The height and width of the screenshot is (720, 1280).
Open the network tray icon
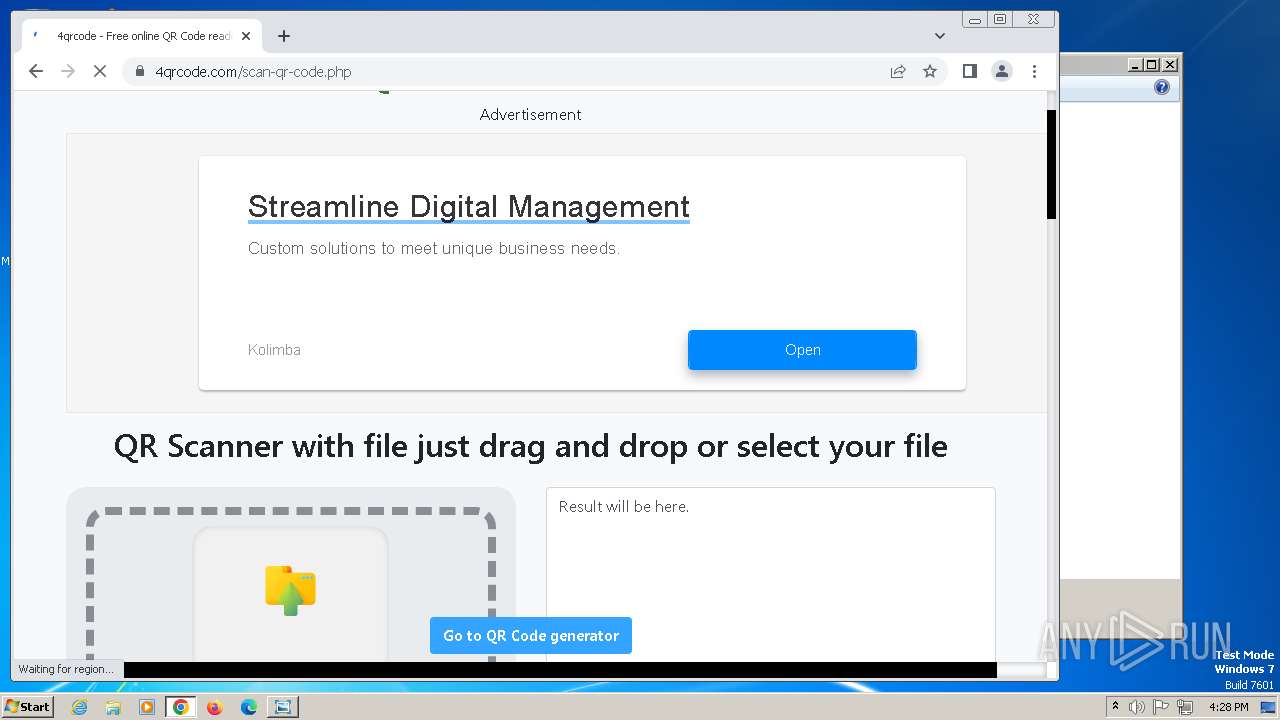1185,707
